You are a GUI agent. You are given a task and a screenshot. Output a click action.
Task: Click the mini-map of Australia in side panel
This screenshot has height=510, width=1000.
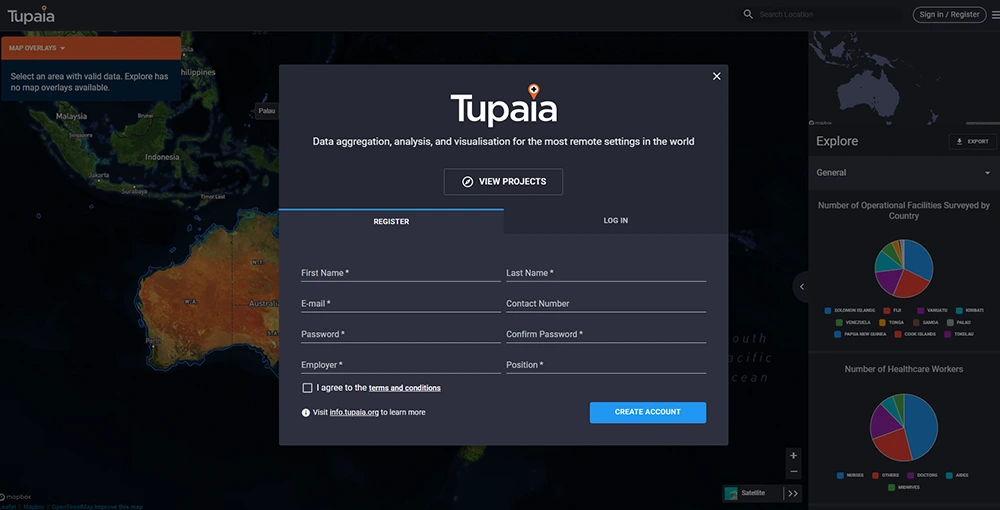point(904,76)
